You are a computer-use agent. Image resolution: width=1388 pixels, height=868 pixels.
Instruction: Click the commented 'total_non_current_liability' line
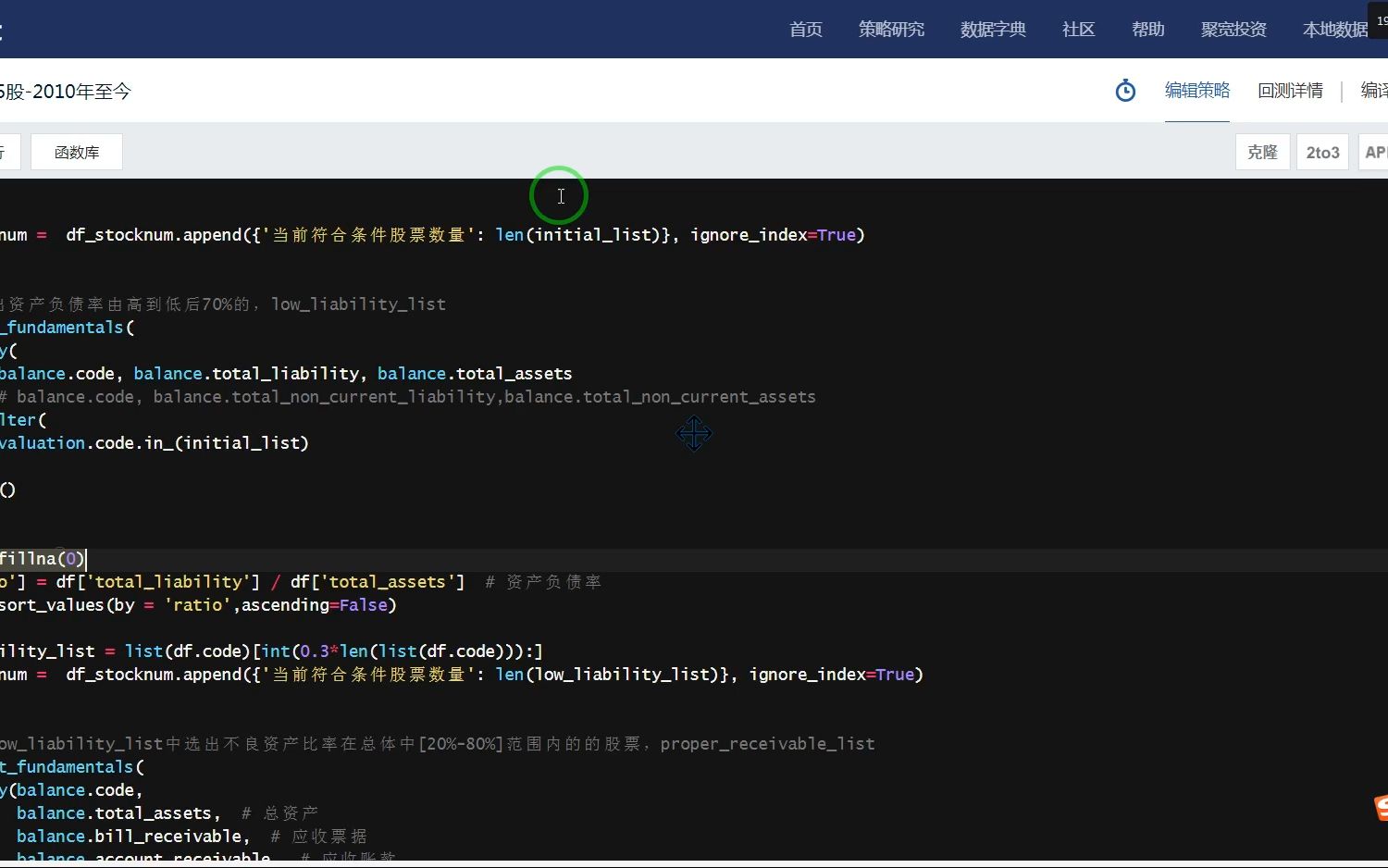pos(407,397)
